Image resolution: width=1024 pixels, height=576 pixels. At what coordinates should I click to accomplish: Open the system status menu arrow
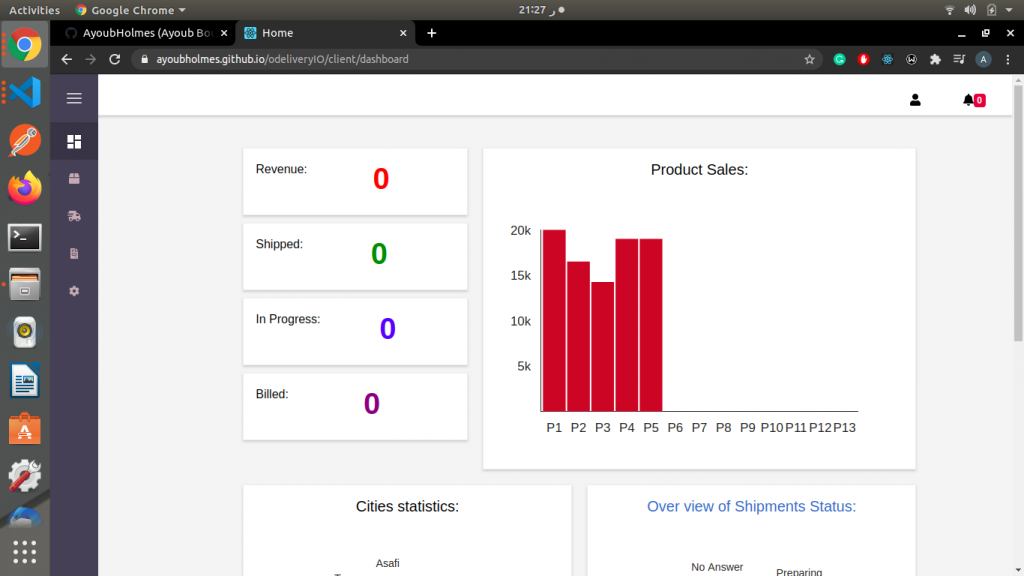(x=1010, y=10)
